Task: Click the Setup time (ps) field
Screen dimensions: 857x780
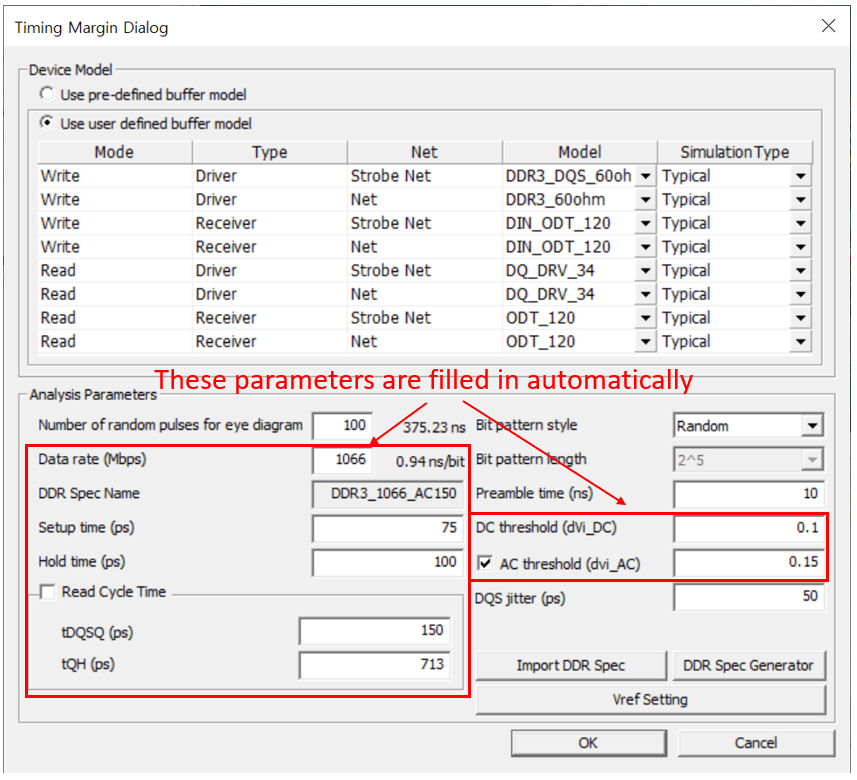Action: [388, 528]
